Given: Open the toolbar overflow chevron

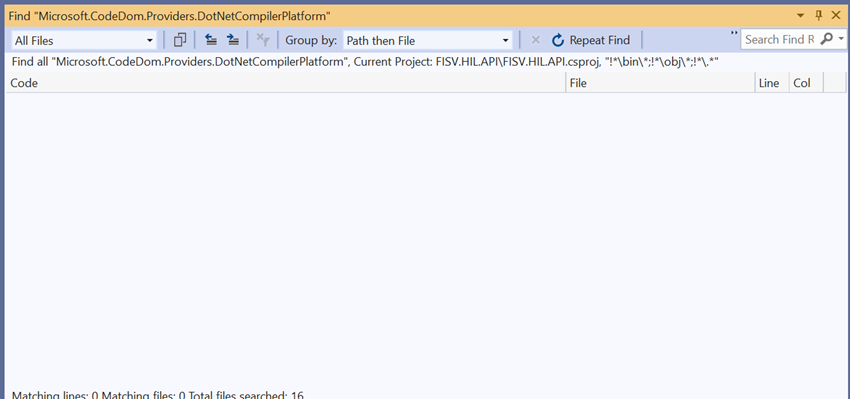Looking at the screenshot, I should (734, 34).
